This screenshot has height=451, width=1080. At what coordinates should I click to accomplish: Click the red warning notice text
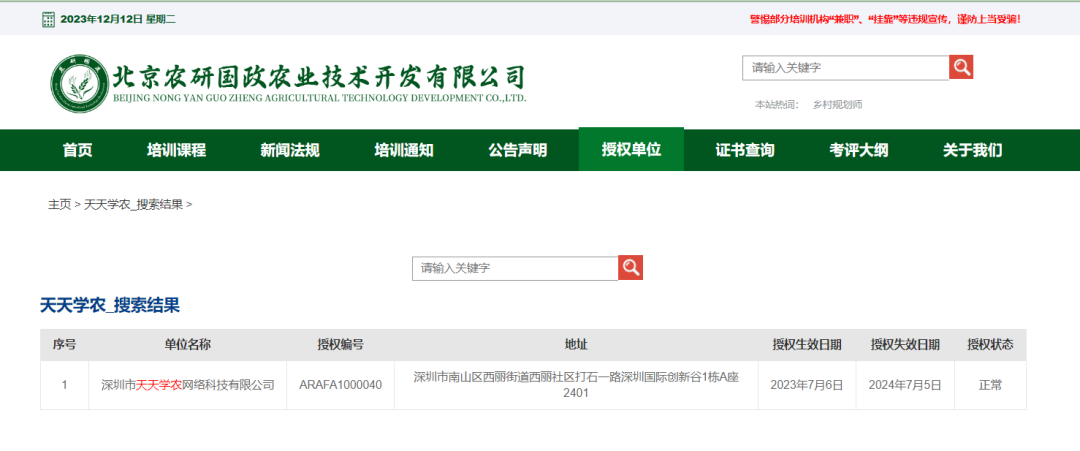[x=885, y=19]
